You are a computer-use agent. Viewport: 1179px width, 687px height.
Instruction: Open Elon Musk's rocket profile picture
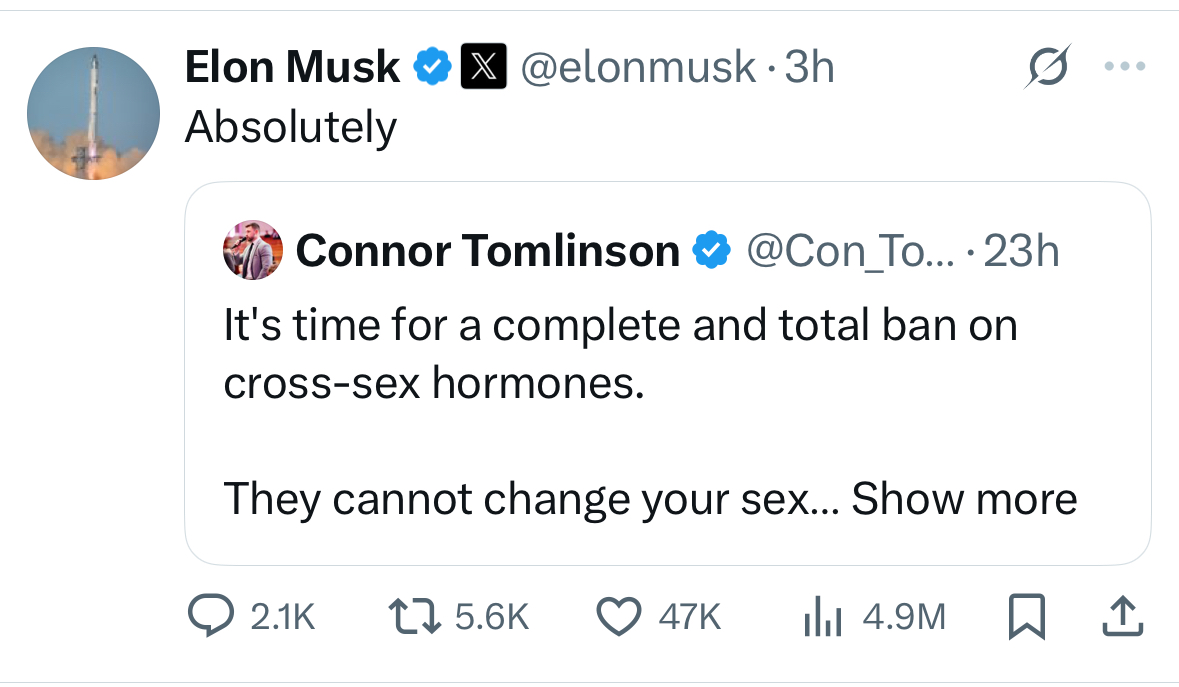93,113
